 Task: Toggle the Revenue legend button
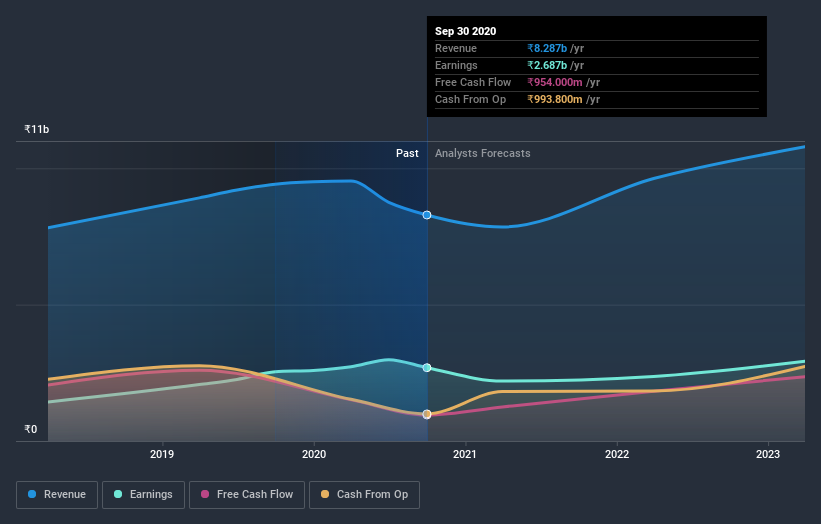coord(57,495)
